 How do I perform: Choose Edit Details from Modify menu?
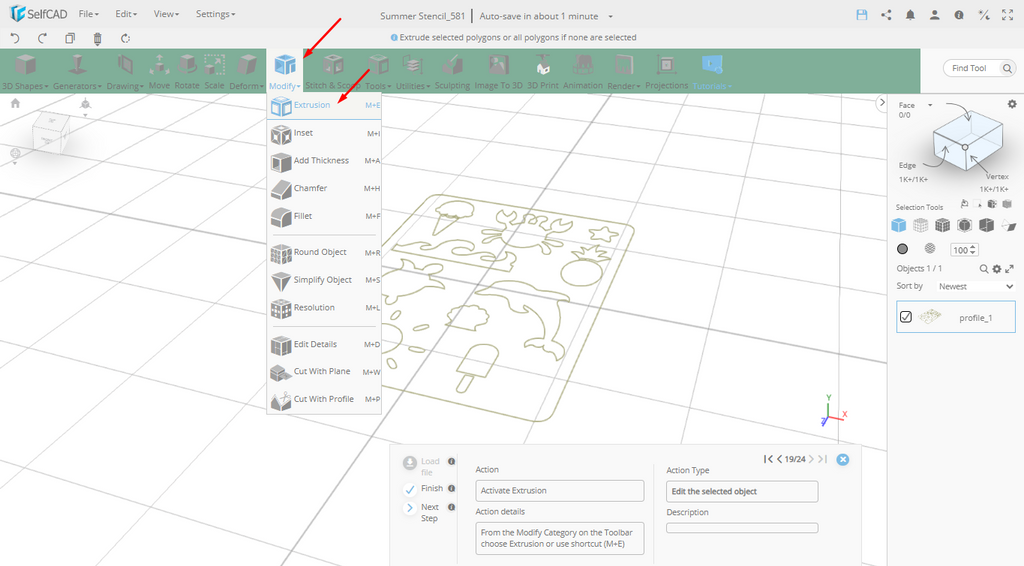325,344
